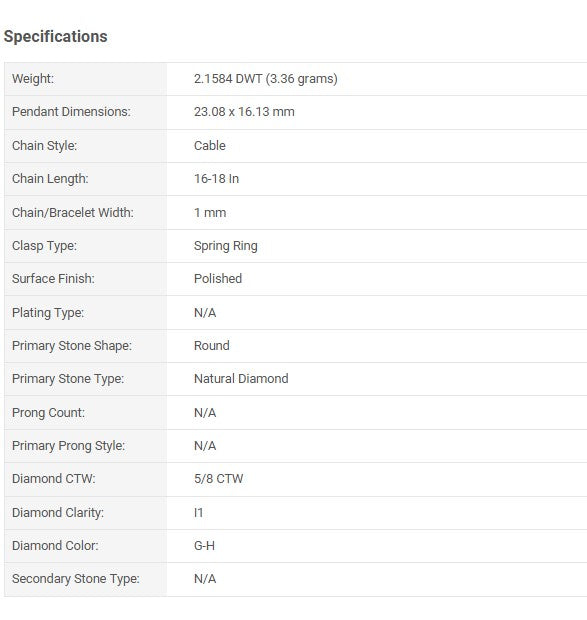Click the Chain Style value Cable
The height and width of the screenshot is (620, 587).
210,146
